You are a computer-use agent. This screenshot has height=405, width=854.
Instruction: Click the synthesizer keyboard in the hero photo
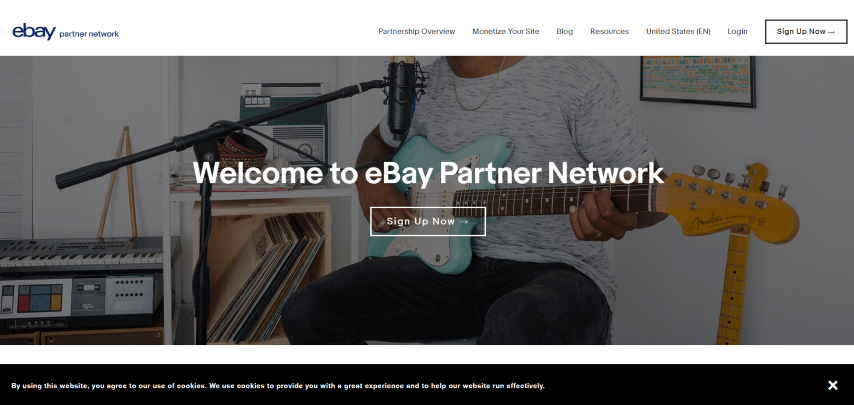click(x=82, y=253)
